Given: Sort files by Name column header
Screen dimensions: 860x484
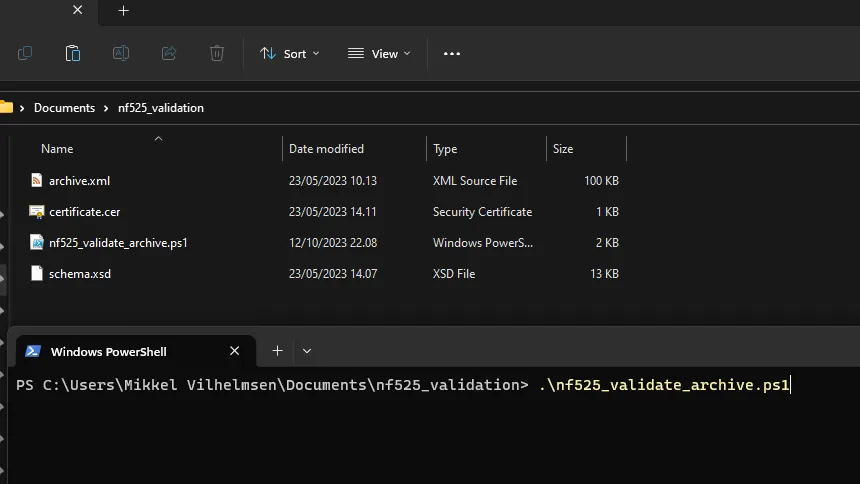Looking at the screenshot, I should 57,149.
